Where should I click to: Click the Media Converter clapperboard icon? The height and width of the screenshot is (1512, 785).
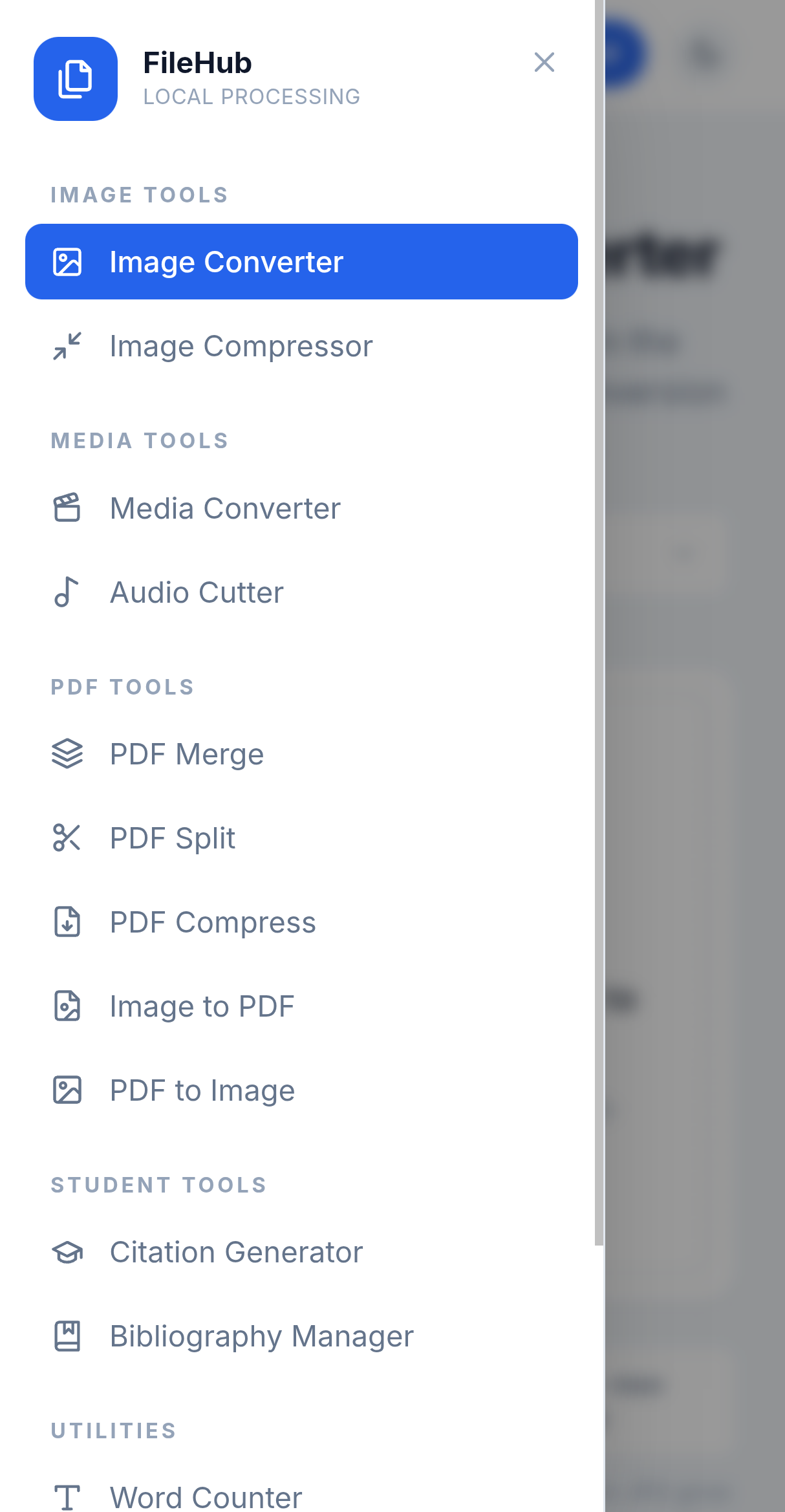pos(67,508)
